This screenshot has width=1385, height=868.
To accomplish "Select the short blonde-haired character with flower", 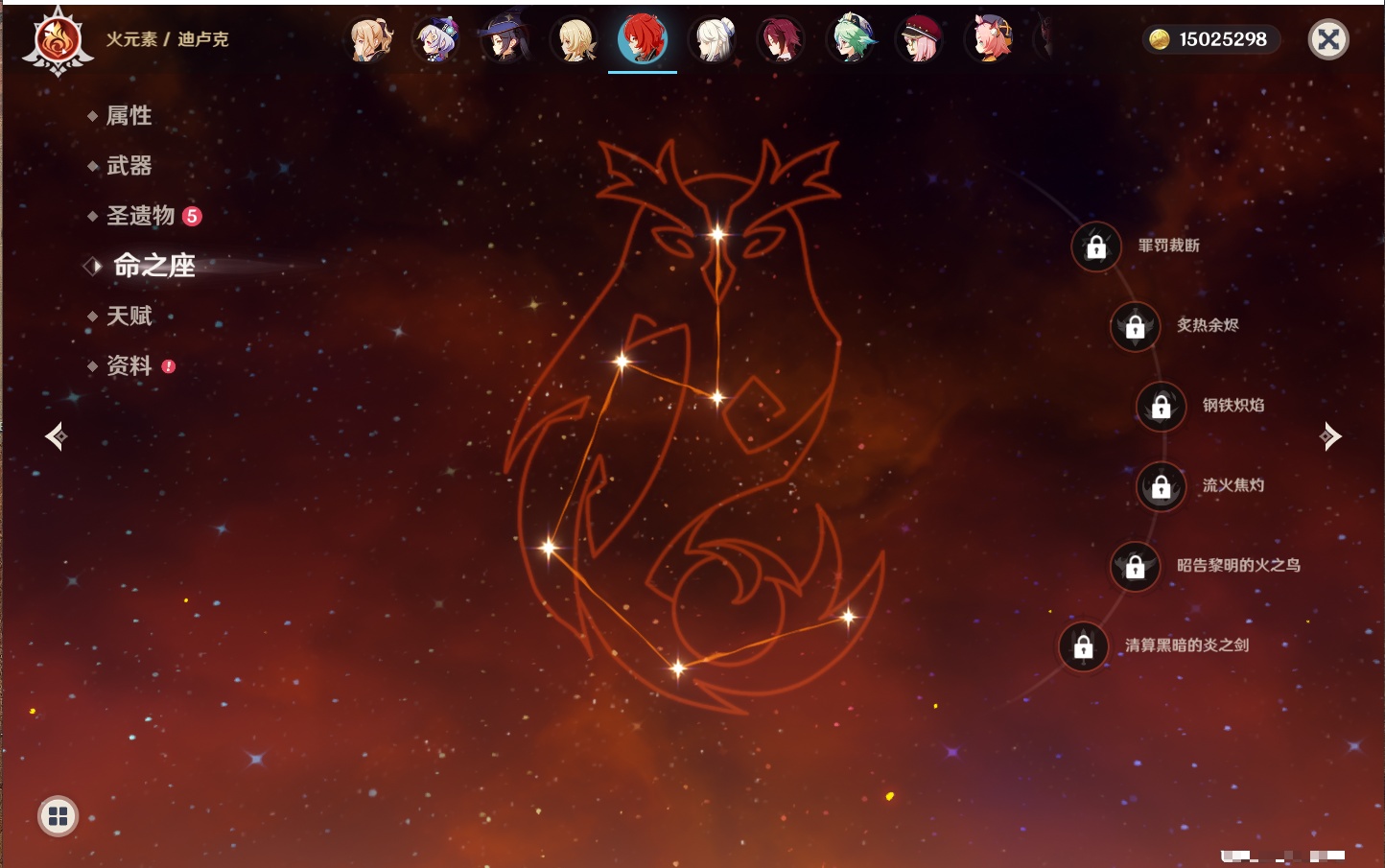I will tap(575, 39).
